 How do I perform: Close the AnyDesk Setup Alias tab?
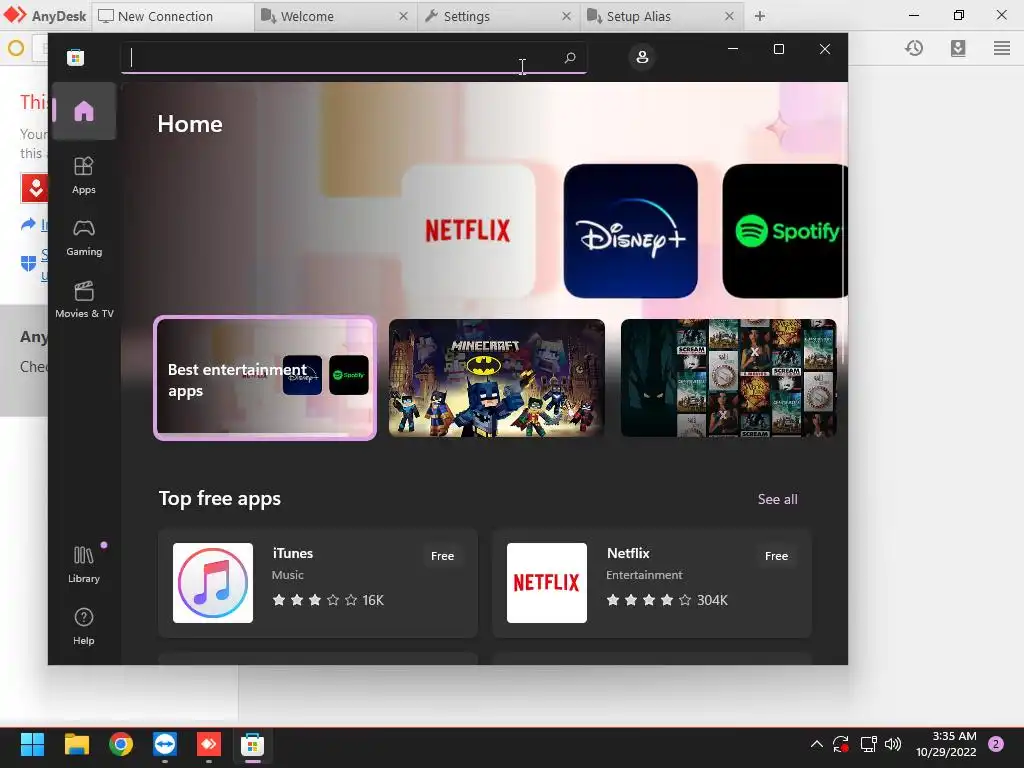pyautogui.click(x=729, y=16)
